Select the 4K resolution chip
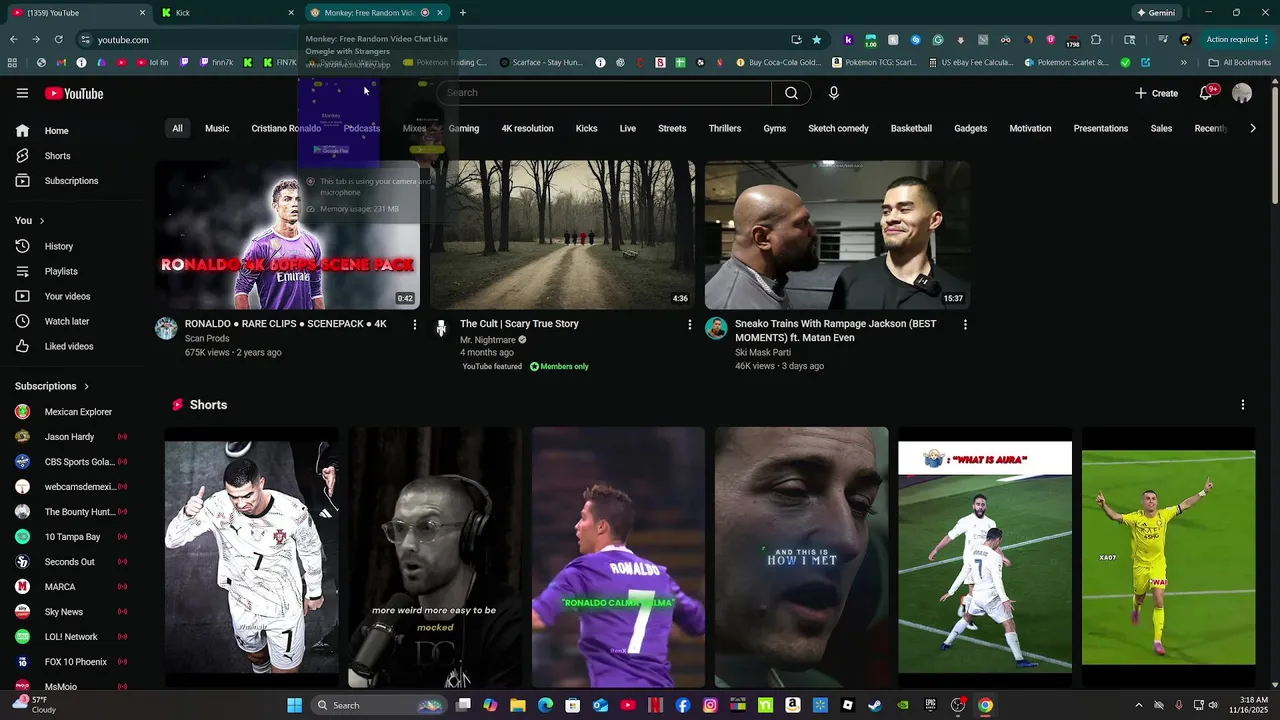The image size is (1280, 720). pyautogui.click(x=527, y=129)
